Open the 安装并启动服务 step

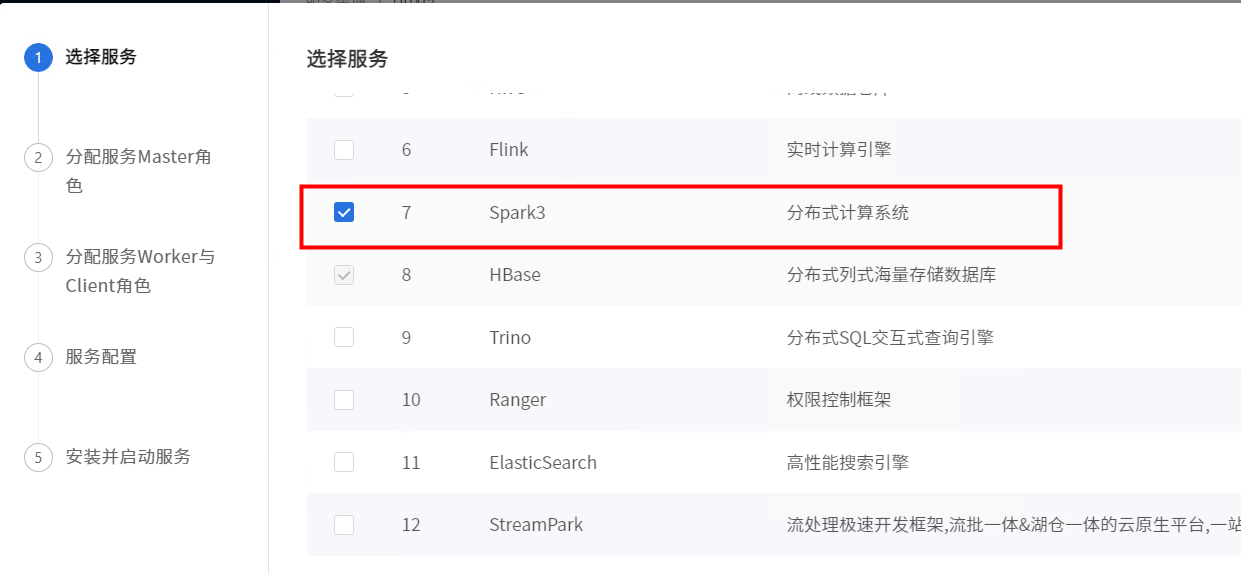[x=128, y=457]
